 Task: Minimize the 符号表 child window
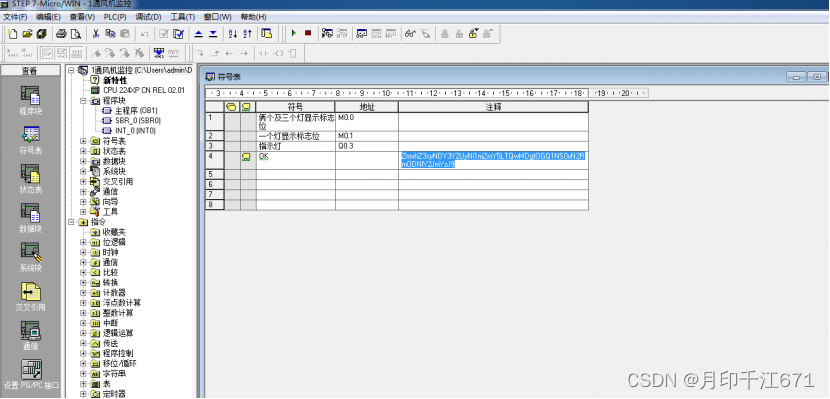point(795,77)
